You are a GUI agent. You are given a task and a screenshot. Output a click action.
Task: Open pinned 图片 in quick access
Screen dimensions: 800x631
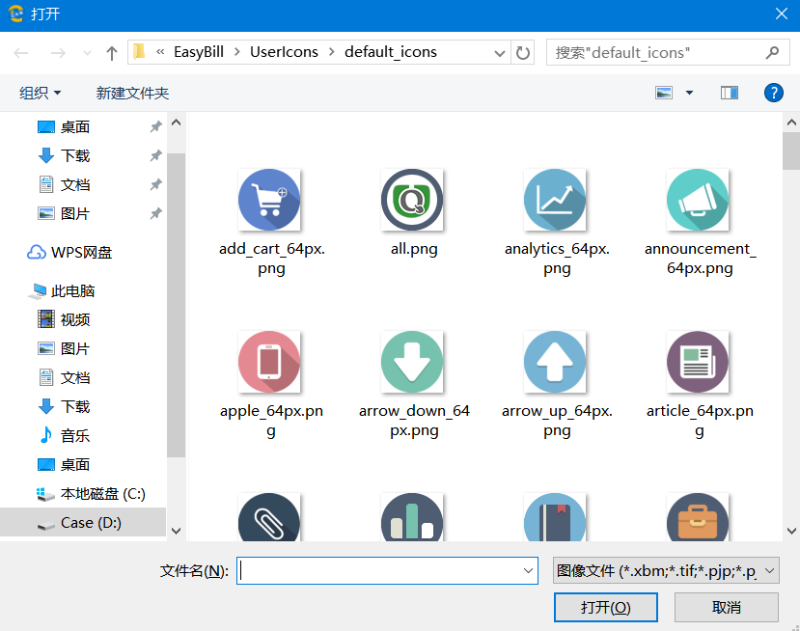75,213
